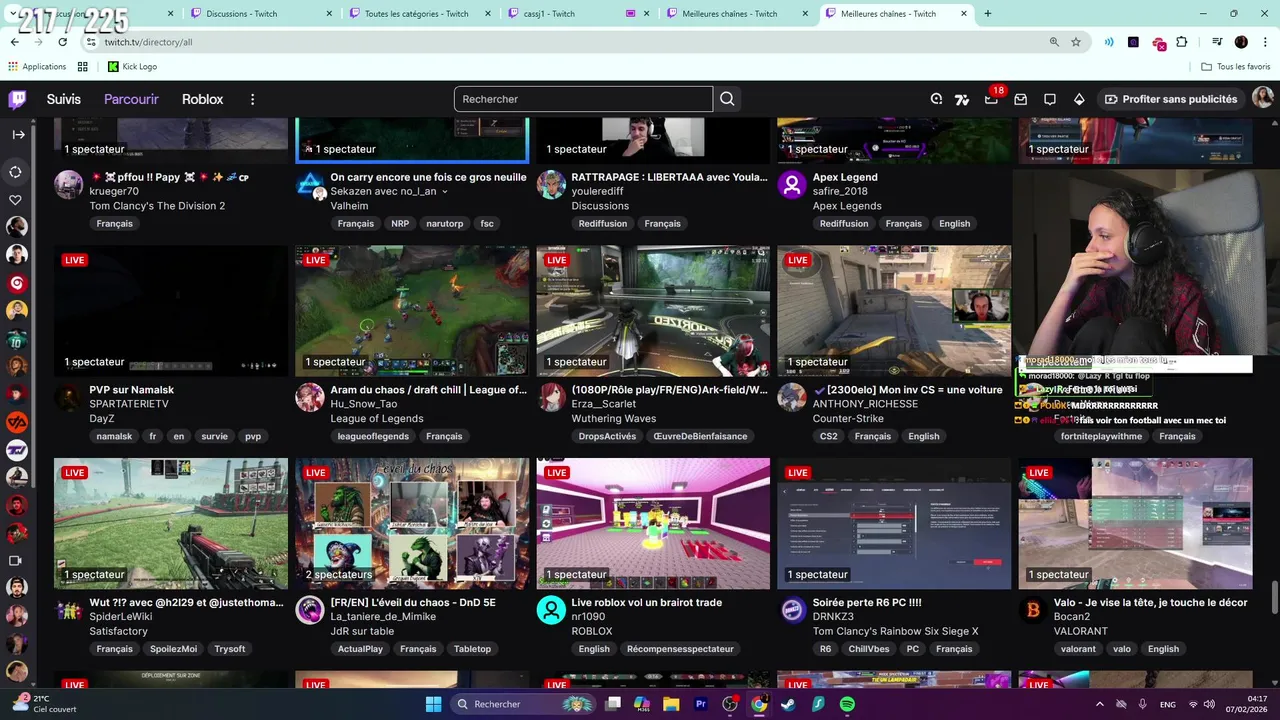
Task: Click the narutorp tag
Action: click(444, 224)
